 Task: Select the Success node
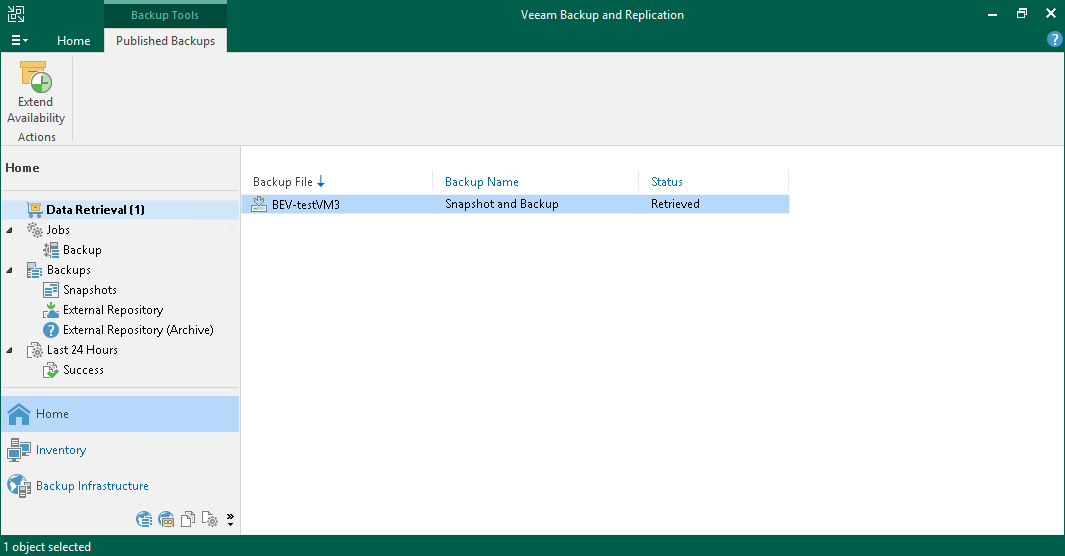tap(84, 370)
